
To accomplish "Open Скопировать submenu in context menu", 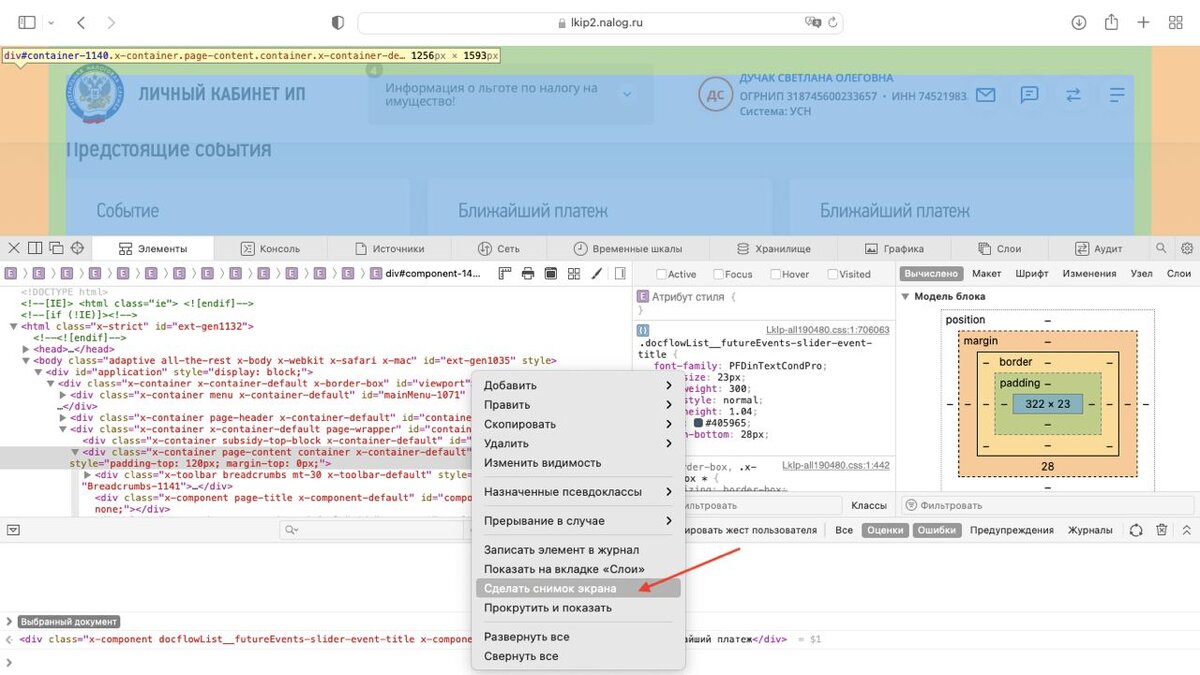I will click(578, 424).
